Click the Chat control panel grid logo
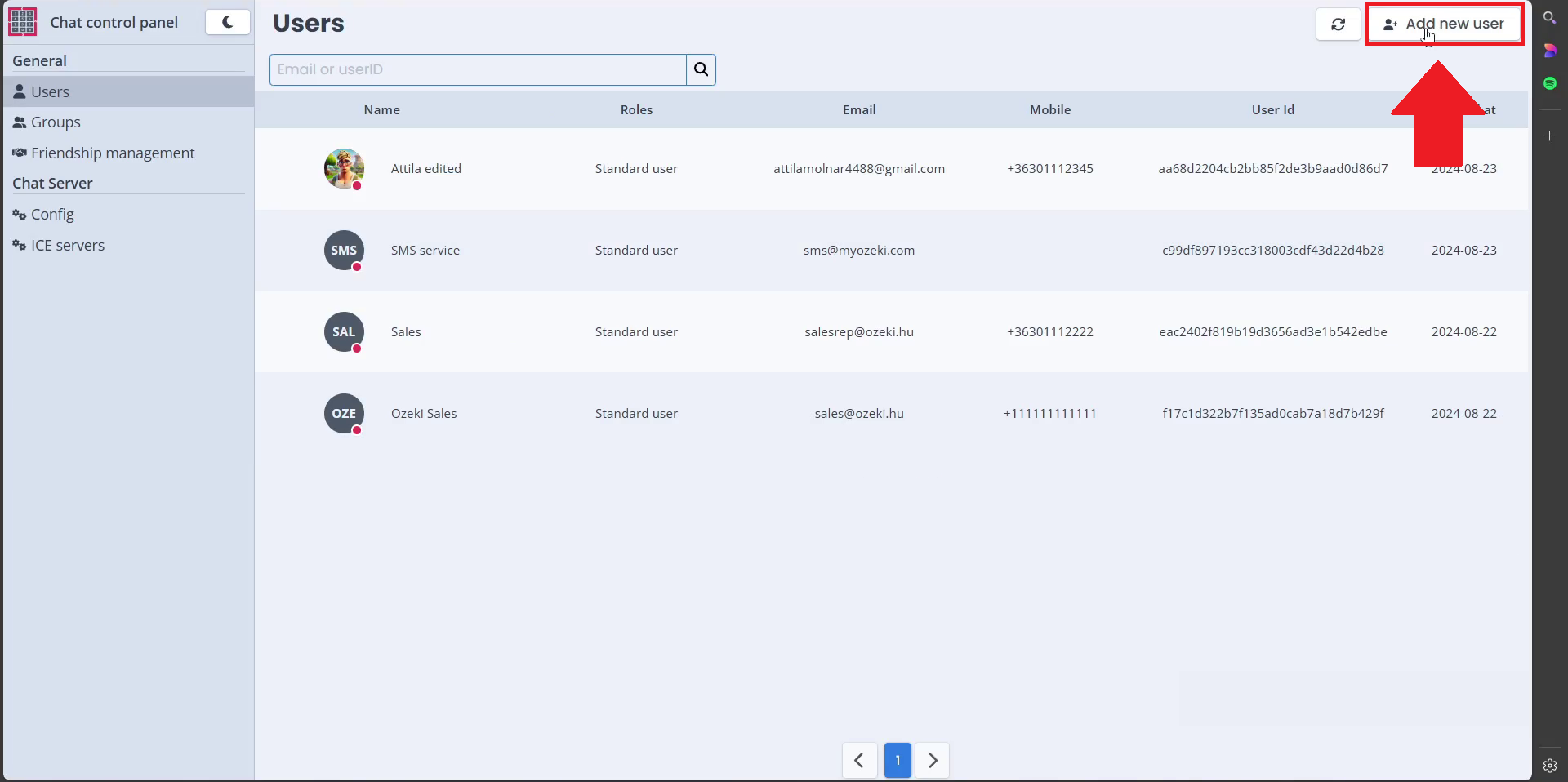Image resolution: width=1568 pixels, height=782 pixels. tap(23, 22)
